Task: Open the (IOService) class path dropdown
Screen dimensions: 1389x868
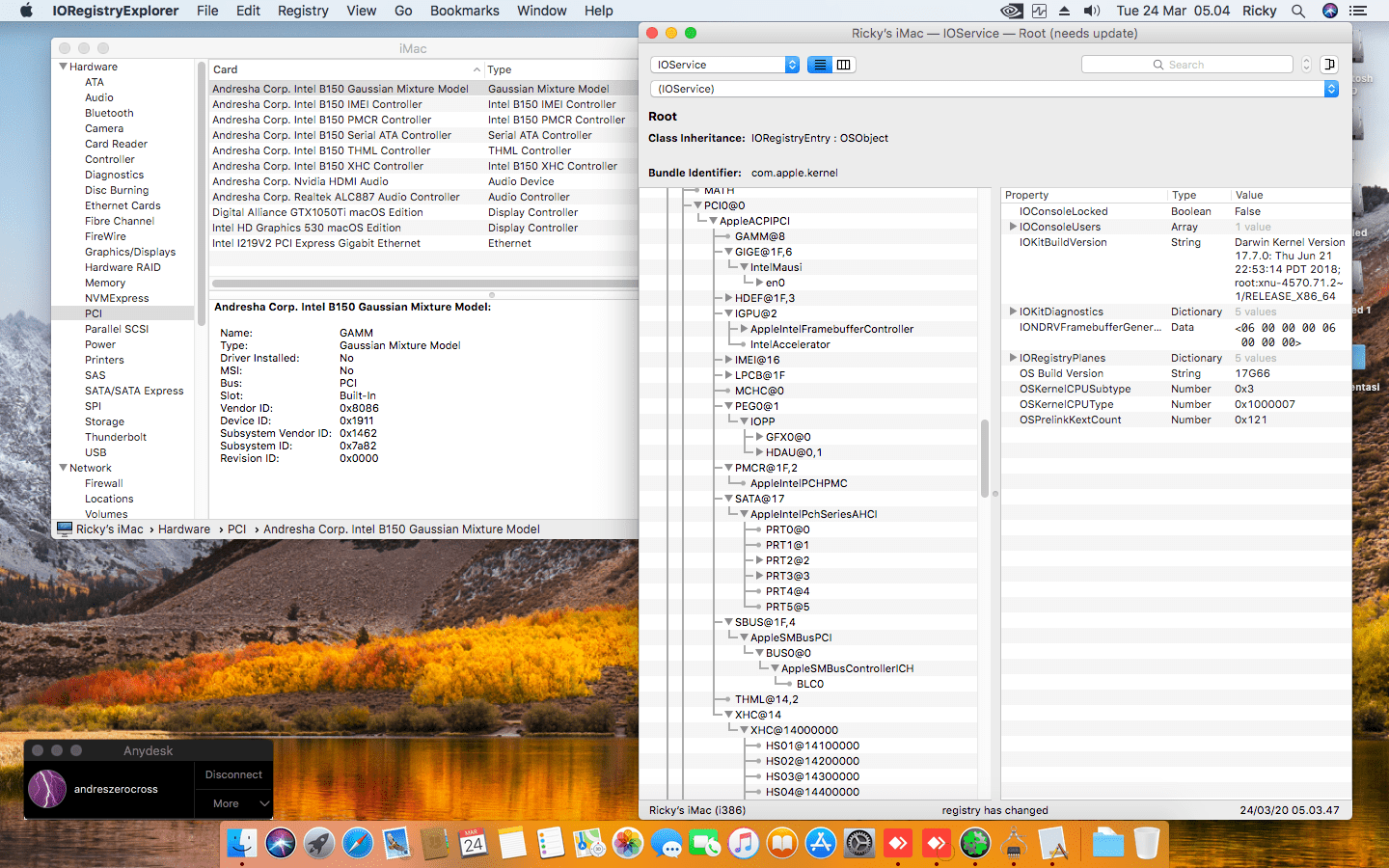Action: click(994, 89)
